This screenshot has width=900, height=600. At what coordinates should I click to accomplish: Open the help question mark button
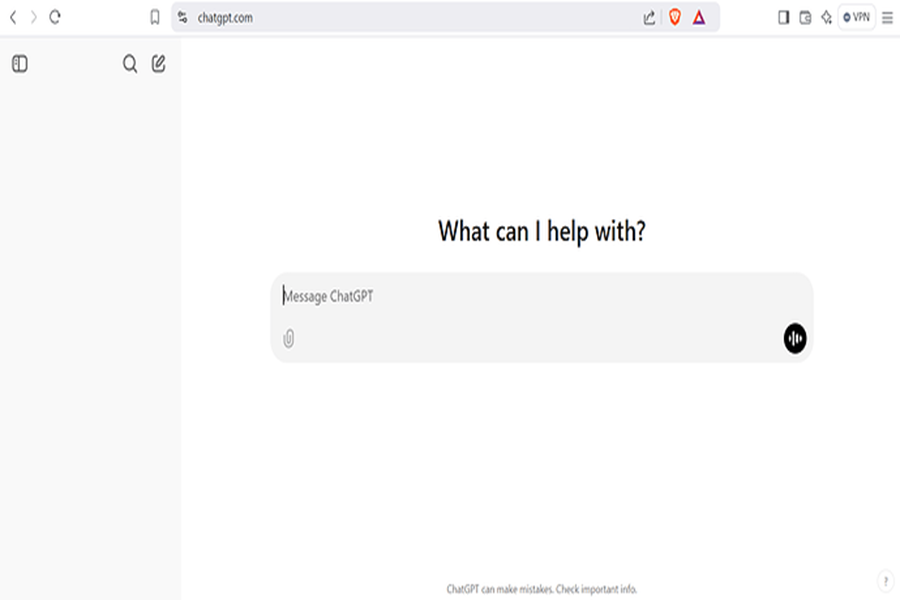886,581
